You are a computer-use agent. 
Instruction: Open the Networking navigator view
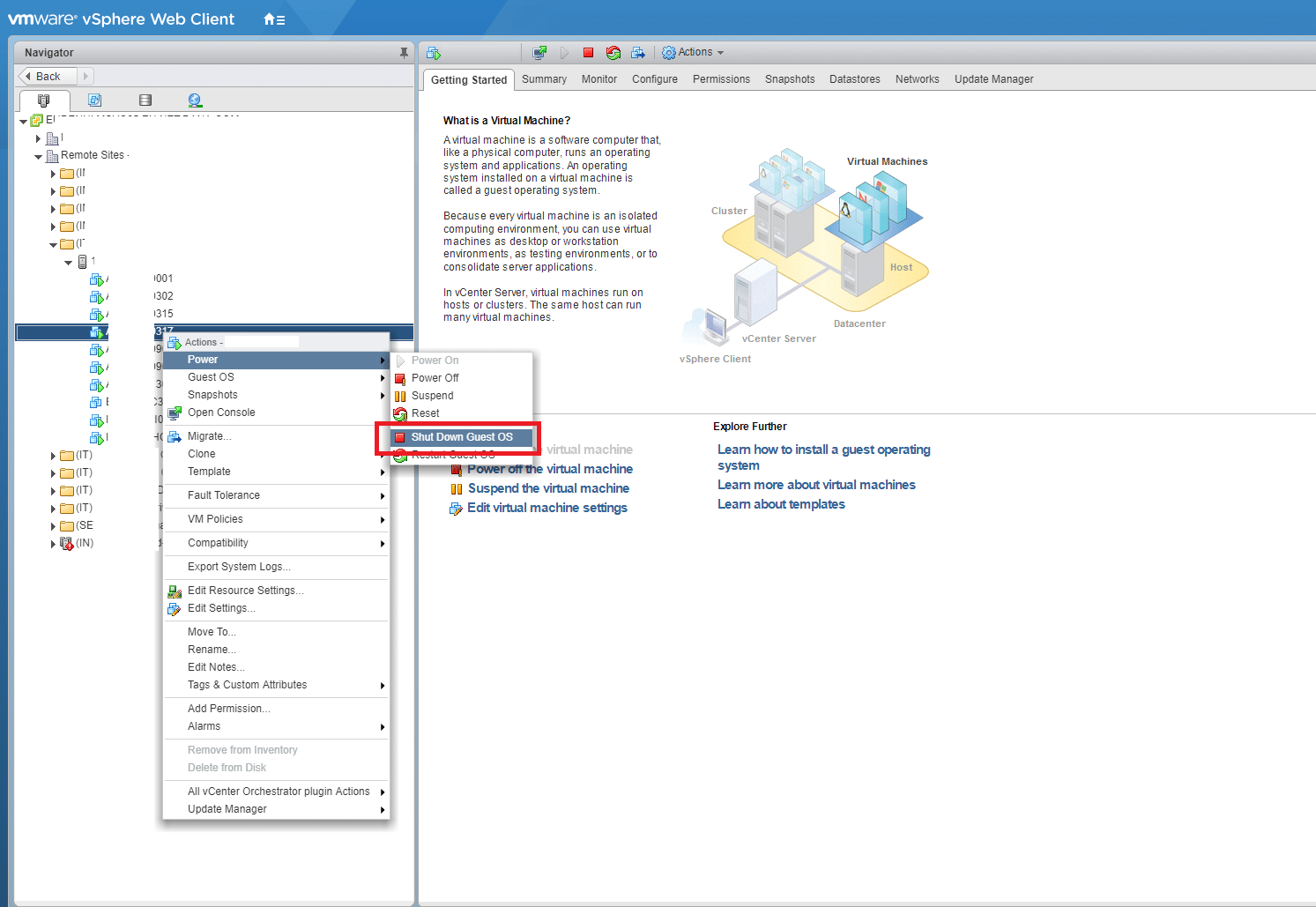(x=195, y=100)
